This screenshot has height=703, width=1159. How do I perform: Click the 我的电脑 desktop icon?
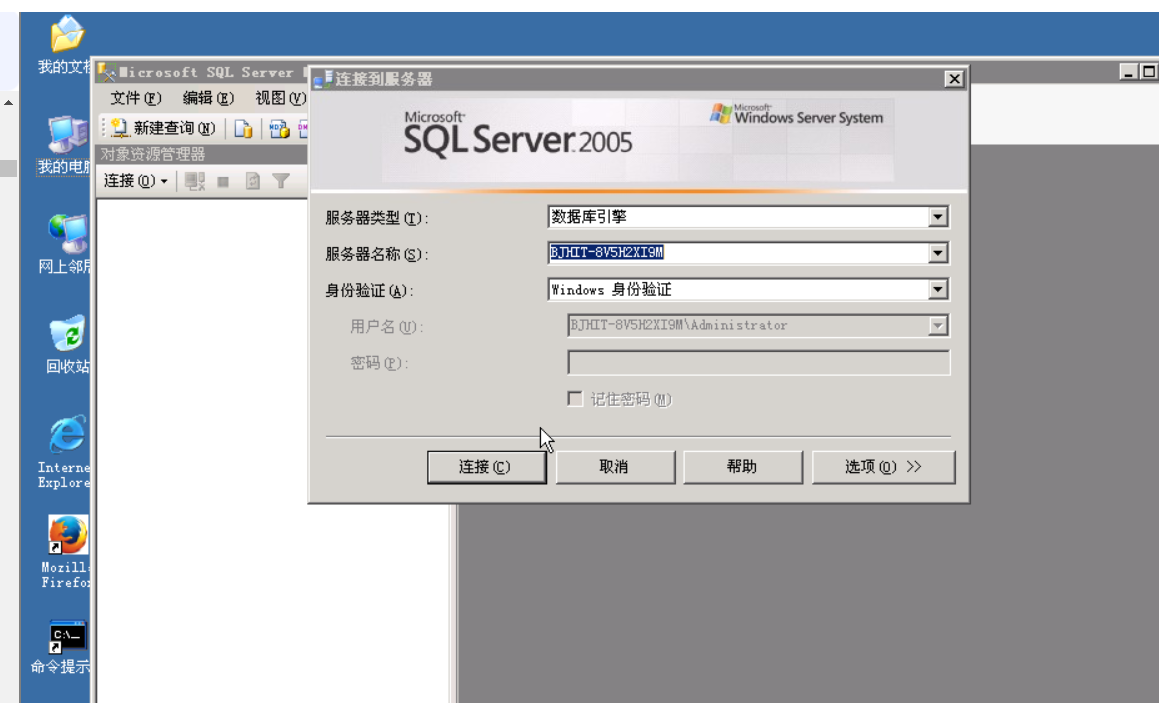pyautogui.click(x=67, y=145)
